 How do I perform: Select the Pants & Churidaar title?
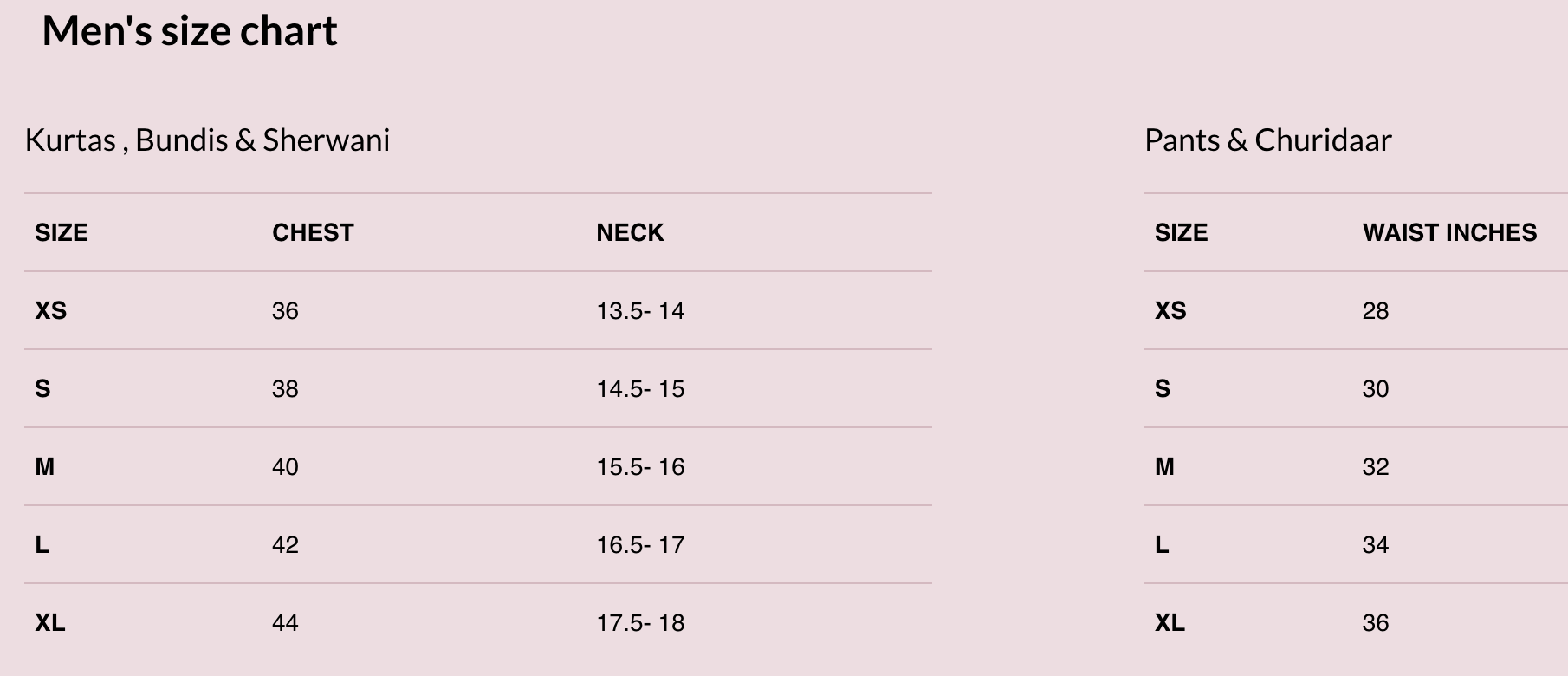pos(1267,140)
